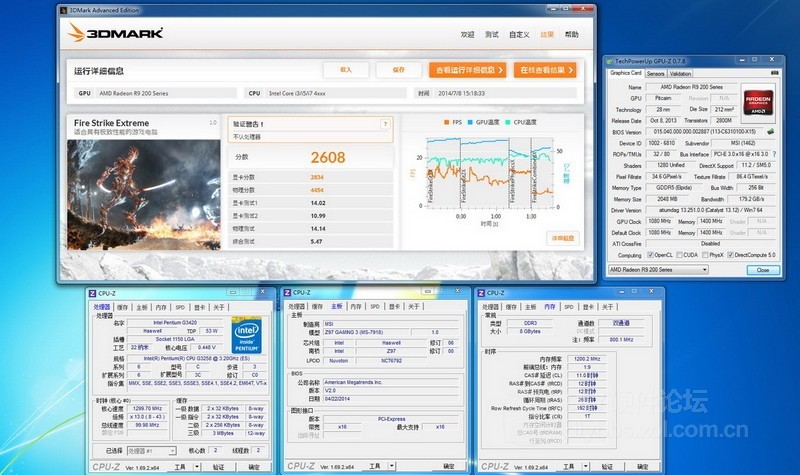
Task: Switch to 显卡 tab in middle CPU-Z
Action: pos(394,306)
